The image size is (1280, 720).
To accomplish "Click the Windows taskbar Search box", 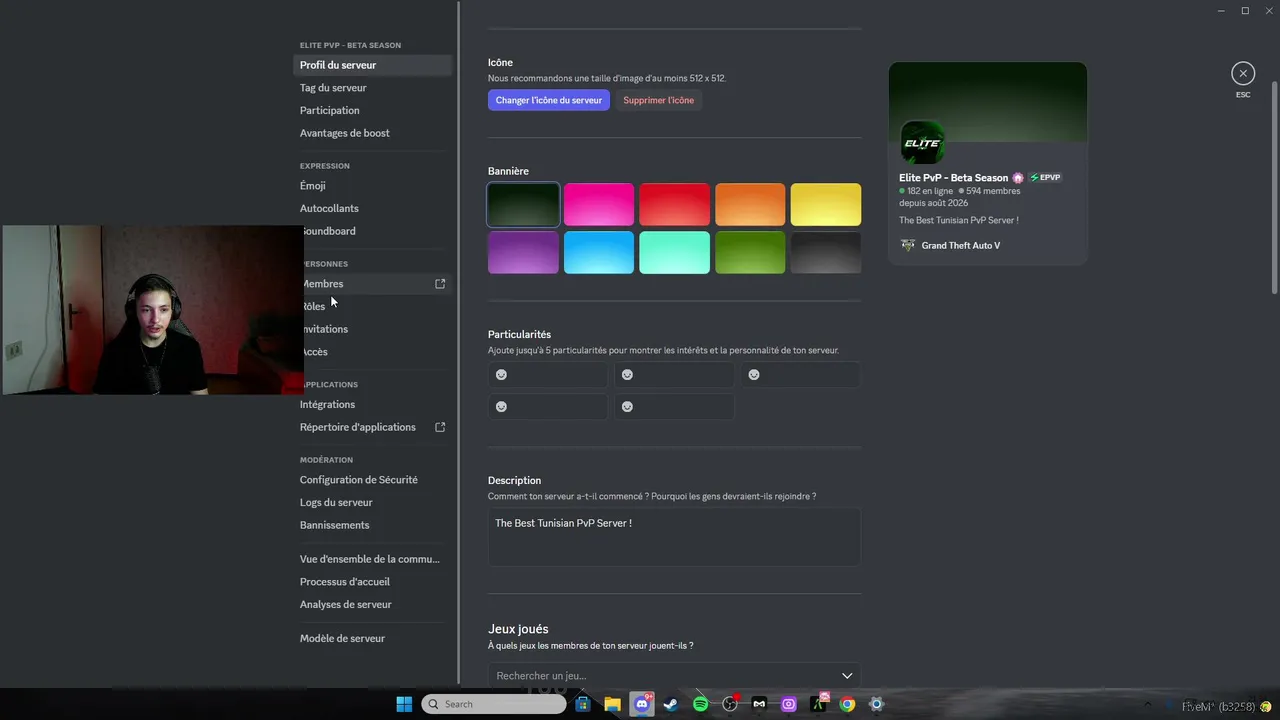I will pos(494,704).
